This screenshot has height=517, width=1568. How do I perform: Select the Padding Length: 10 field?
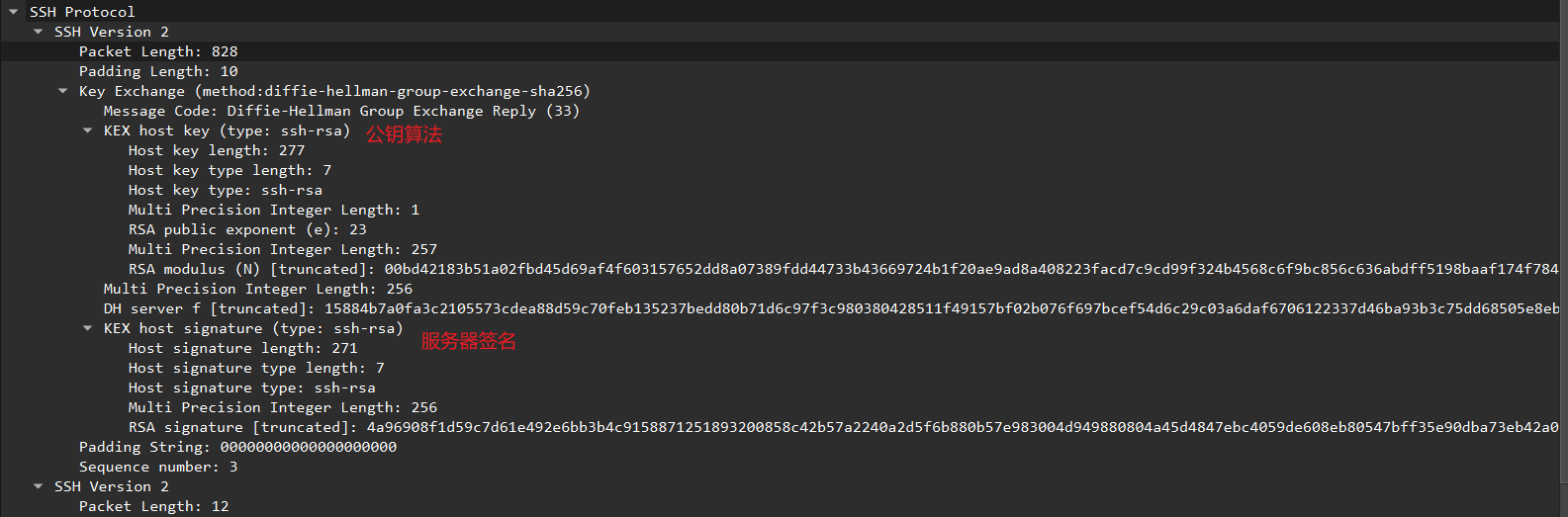point(158,71)
